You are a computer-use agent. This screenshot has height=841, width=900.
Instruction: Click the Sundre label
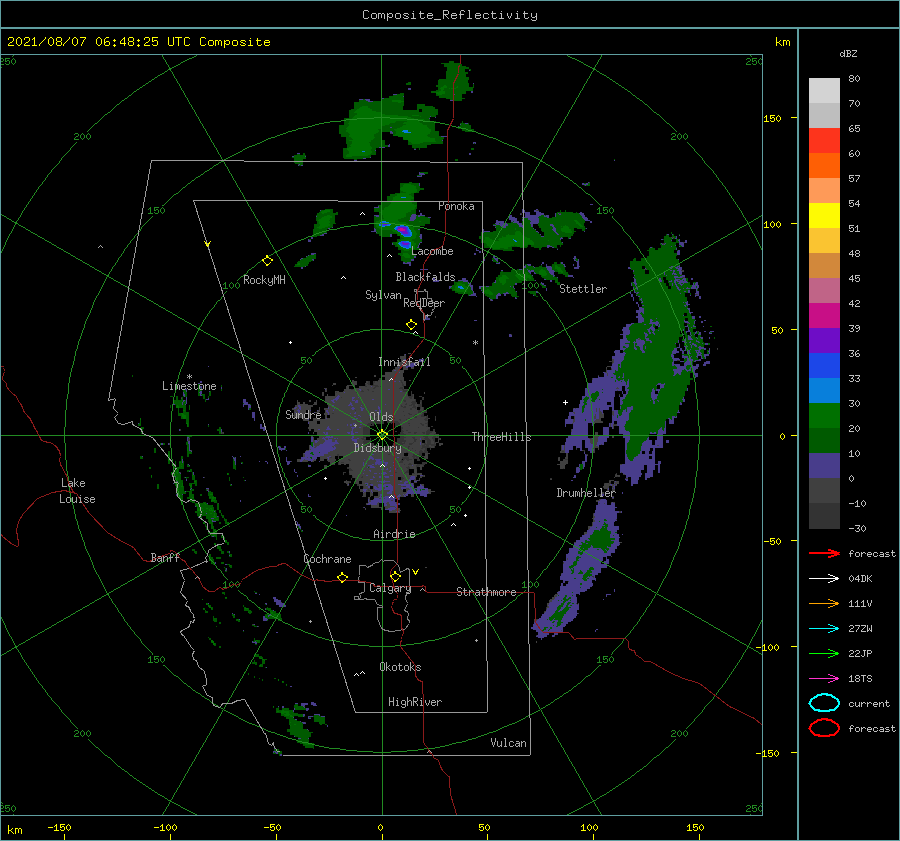(303, 414)
